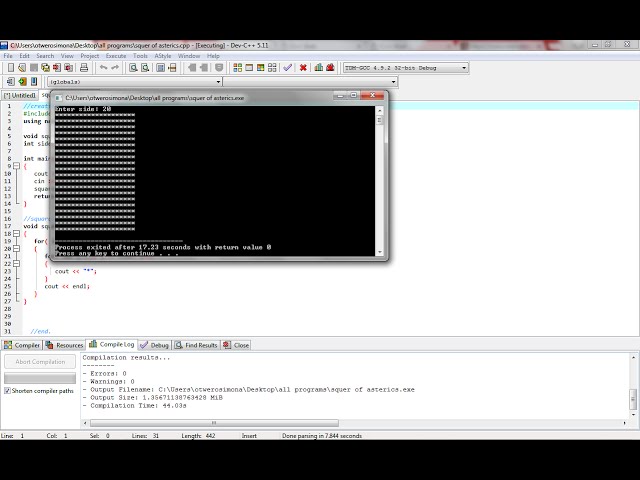Click the Rebuild All toolbar icon
Screen dimensions: 640x480
point(272,68)
